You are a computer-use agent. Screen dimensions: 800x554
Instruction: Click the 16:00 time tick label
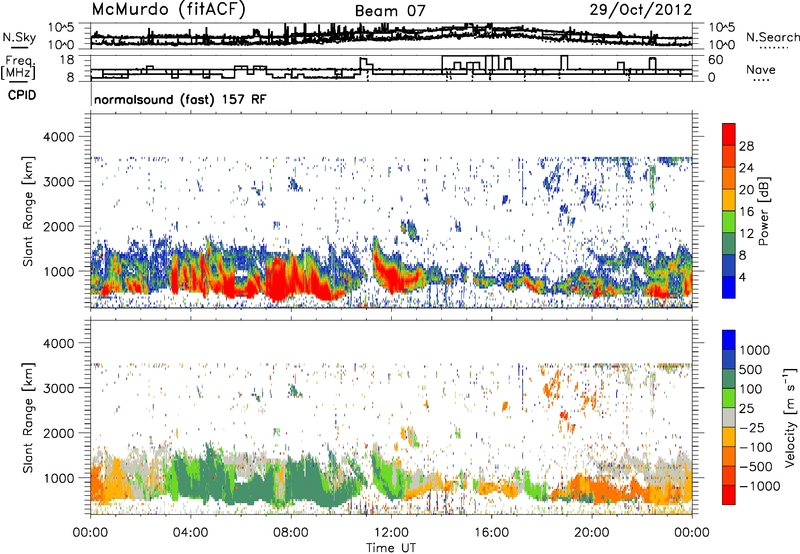click(492, 533)
